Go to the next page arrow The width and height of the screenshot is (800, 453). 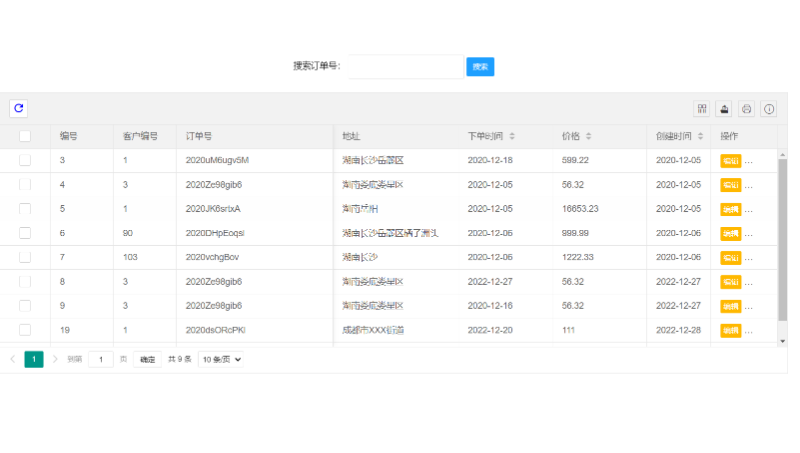pos(55,359)
